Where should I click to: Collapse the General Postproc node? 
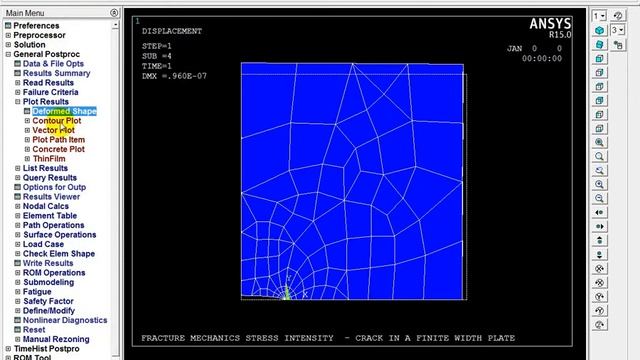(8, 54)
